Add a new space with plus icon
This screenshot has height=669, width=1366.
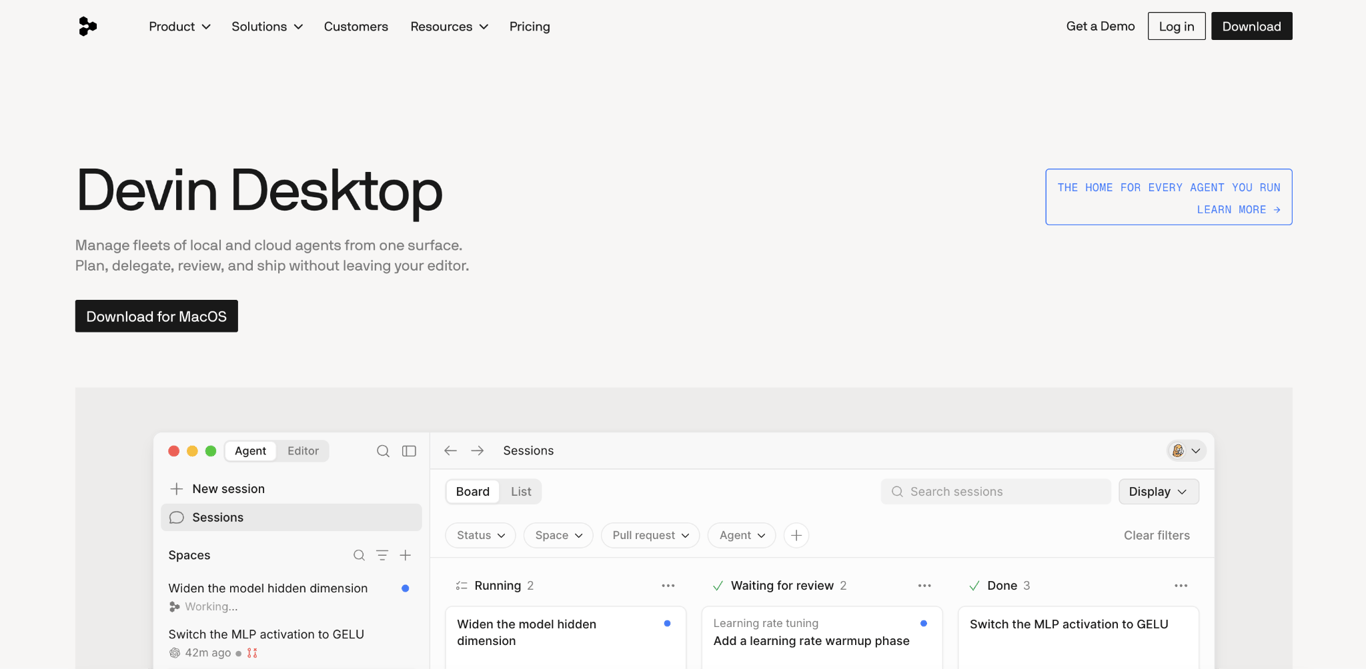[405, 555]
